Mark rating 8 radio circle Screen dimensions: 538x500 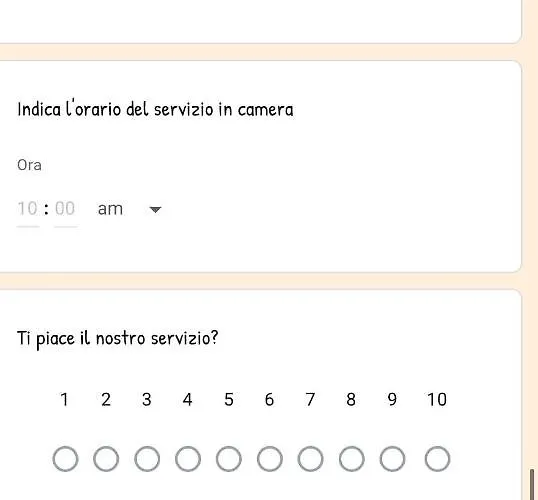click(x=351, y=459)
